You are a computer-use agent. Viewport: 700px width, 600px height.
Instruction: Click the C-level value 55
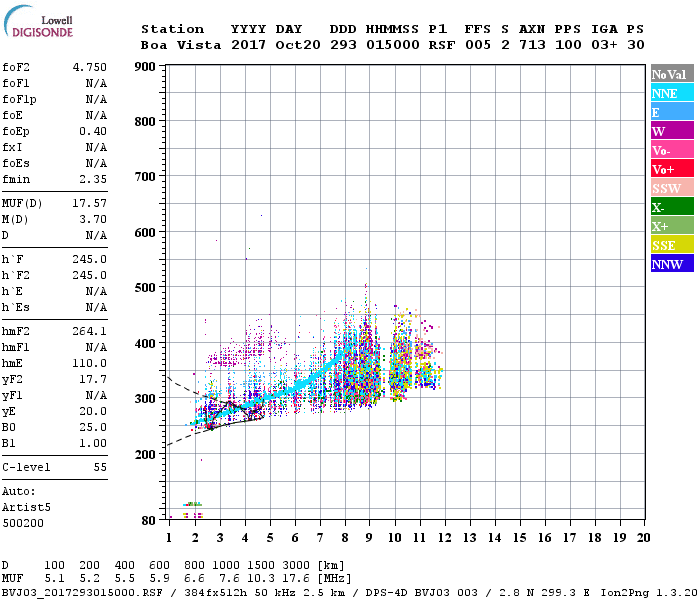pos(100,467)
